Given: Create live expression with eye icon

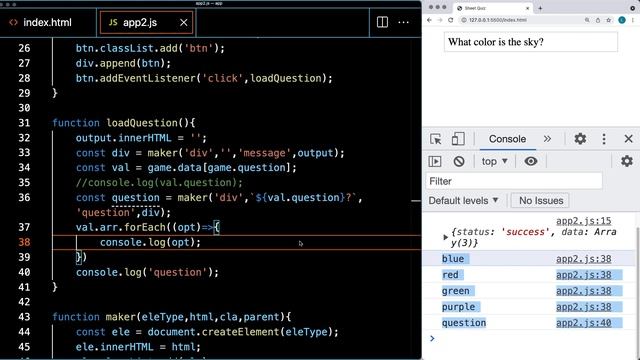Looking at the screenshot, I should tap(531, 161).
